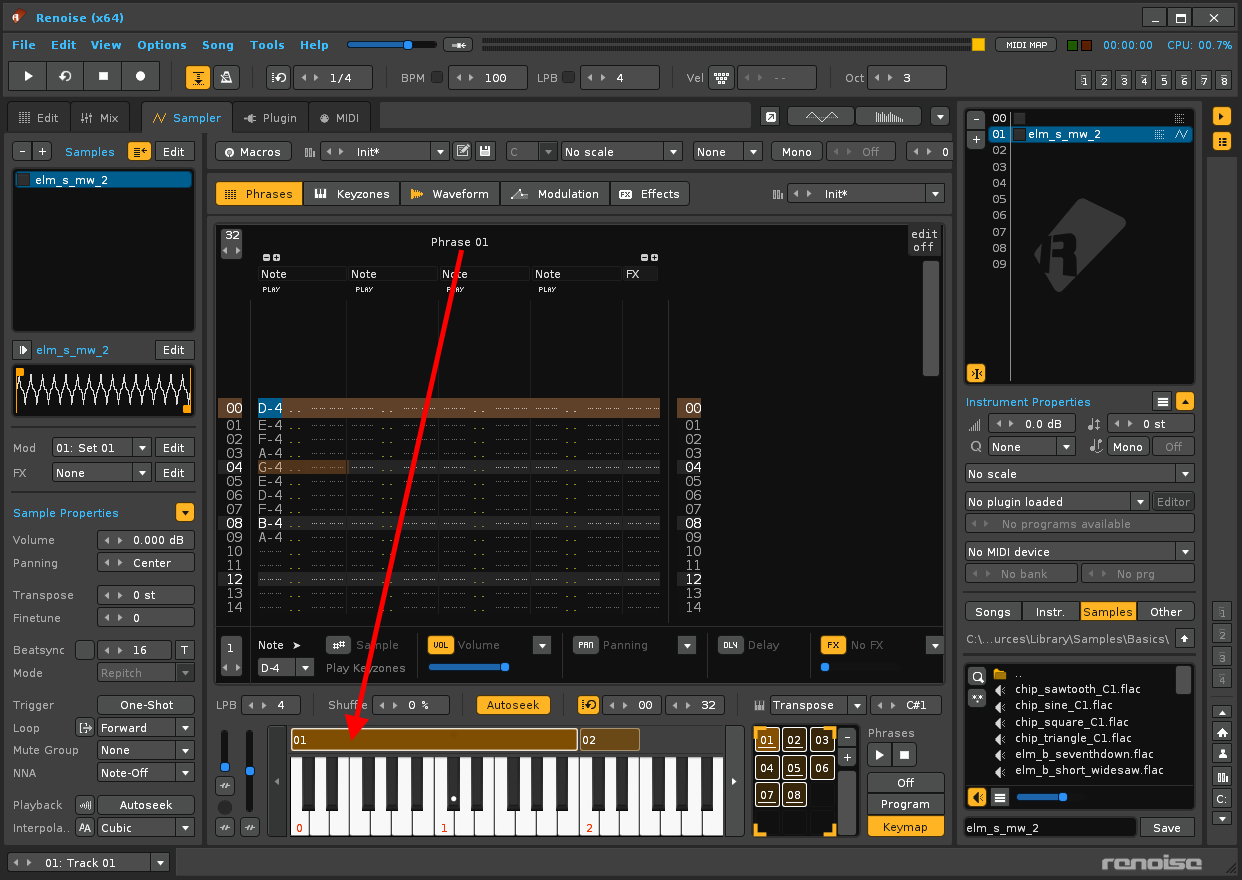Image resolution: width=1242 pixels, height=880 pixels.
Task: Click the detach sampler window icon
Action: [770, 117]
